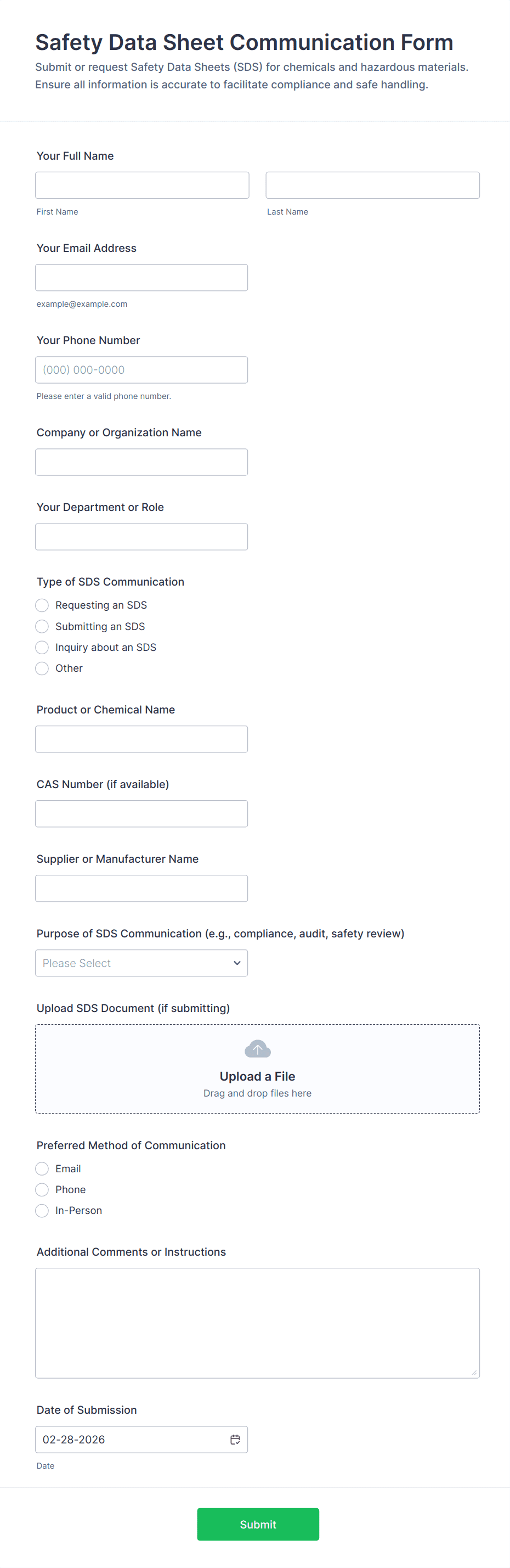Select In-Person communication option
This screenshot has width=510, height=1568.
pyautogui.click(x=42, y=1211)
